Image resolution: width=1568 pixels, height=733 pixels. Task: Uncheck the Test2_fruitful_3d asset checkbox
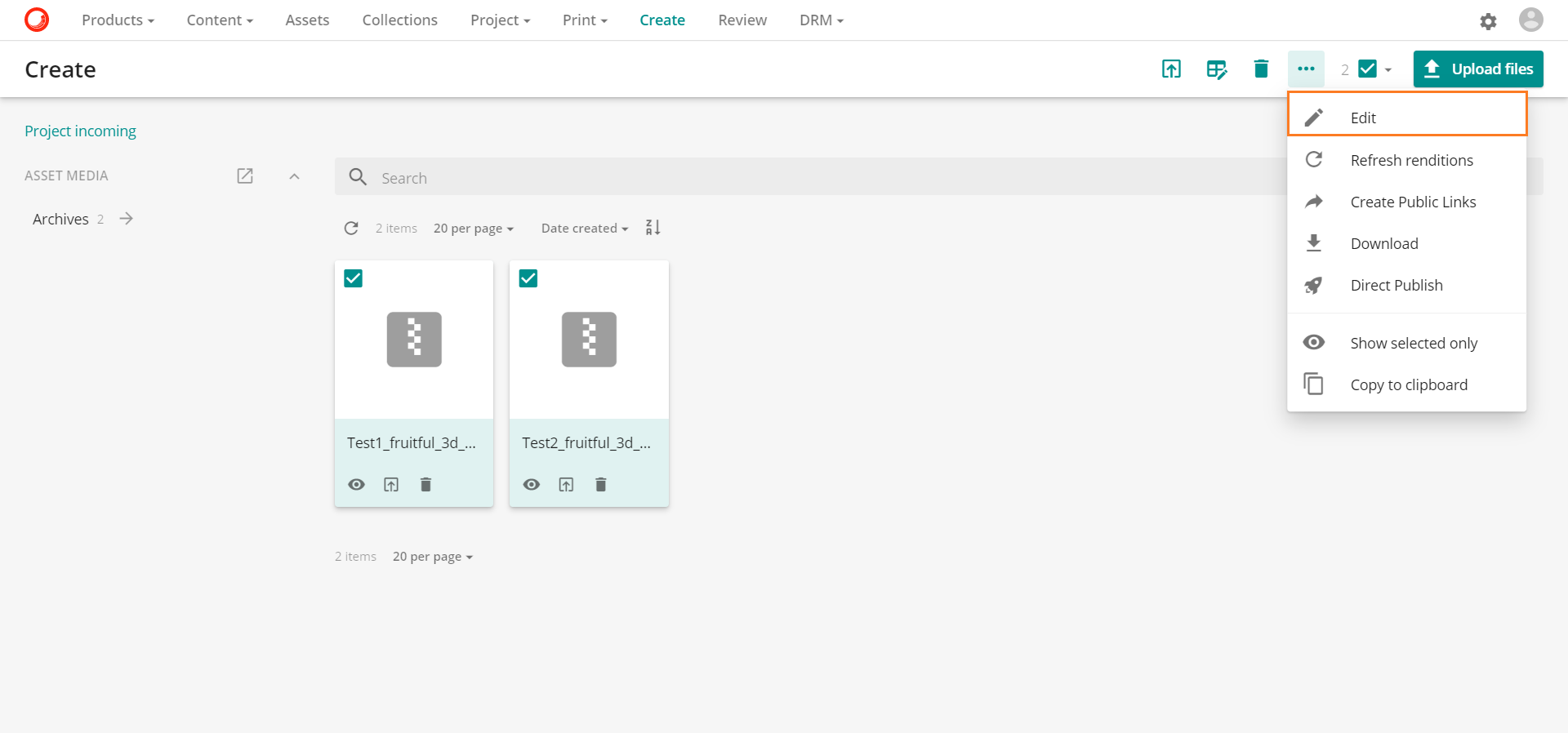(x=528, y=278)
